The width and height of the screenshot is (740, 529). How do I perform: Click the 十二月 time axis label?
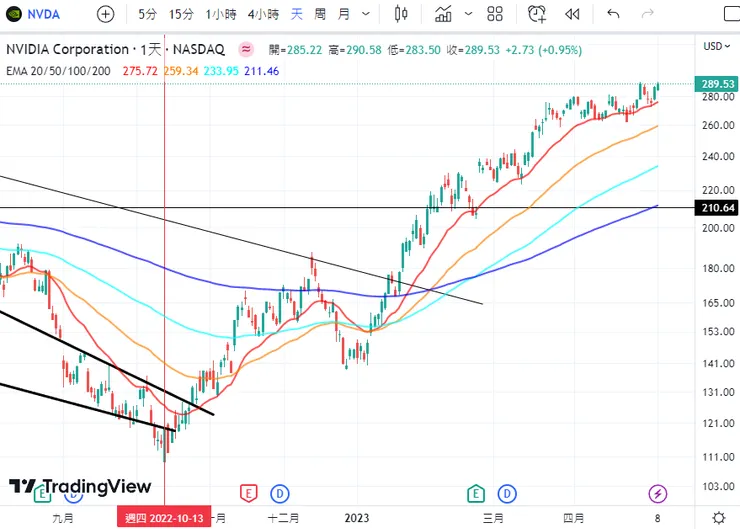click(283, 518)
